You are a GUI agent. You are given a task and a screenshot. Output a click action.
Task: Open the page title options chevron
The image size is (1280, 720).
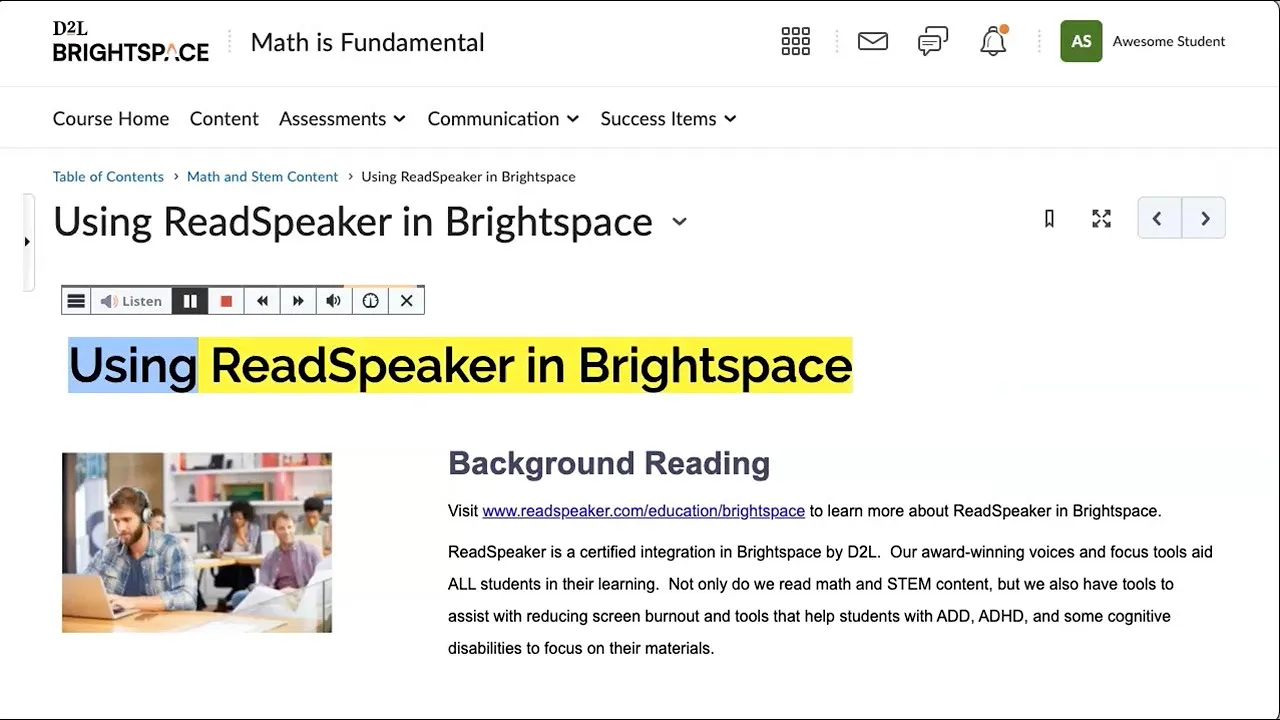click(679, 221)
